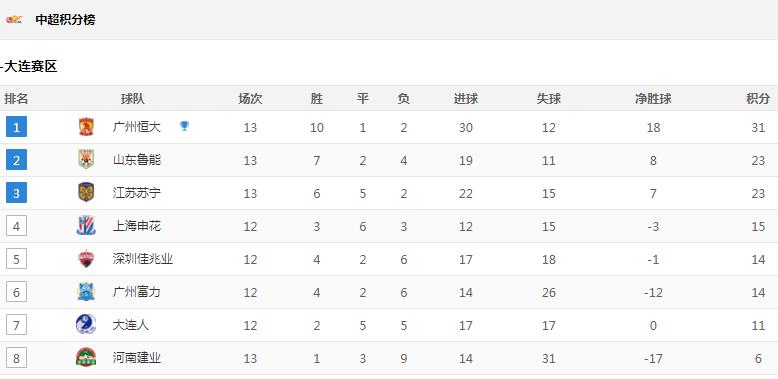The width and height of the screenshot is (778, 379).
Task: Select the 积分 column header
Action: point(758,99)
